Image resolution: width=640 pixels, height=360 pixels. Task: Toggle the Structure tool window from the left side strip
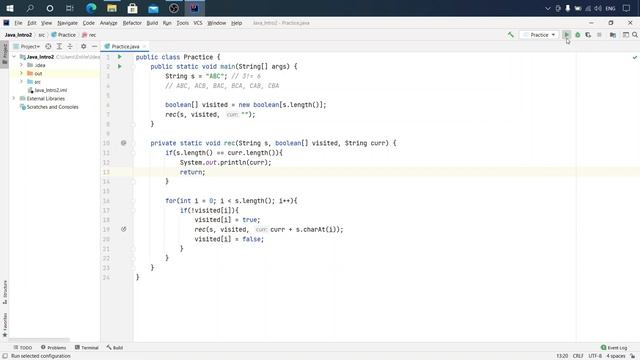click(x=4, y=292)
